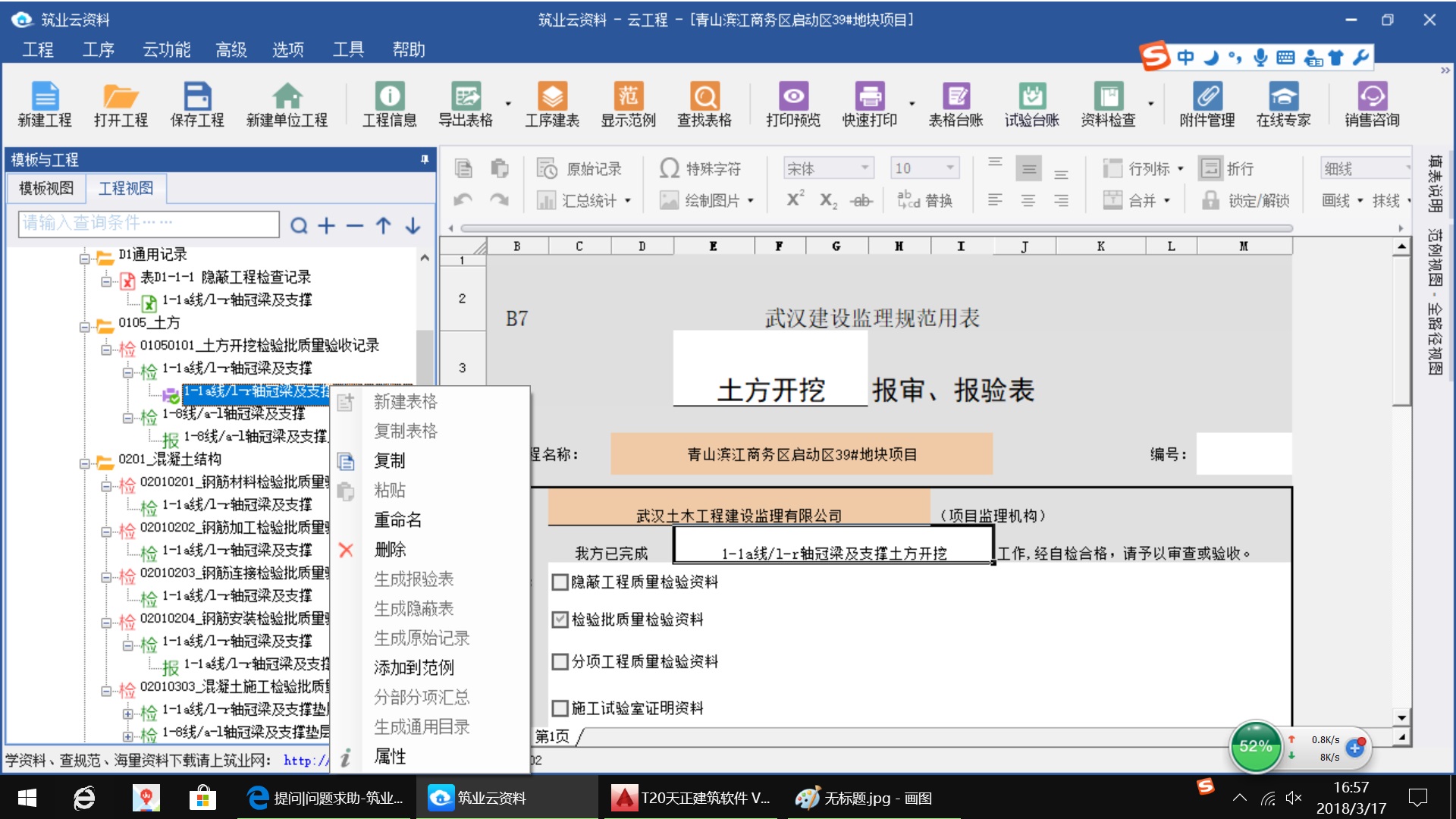Screen dimensions: 1456x819
Task: Click the 查询条件 search input field
Action: pyautogui.click(x=149, y=224)
